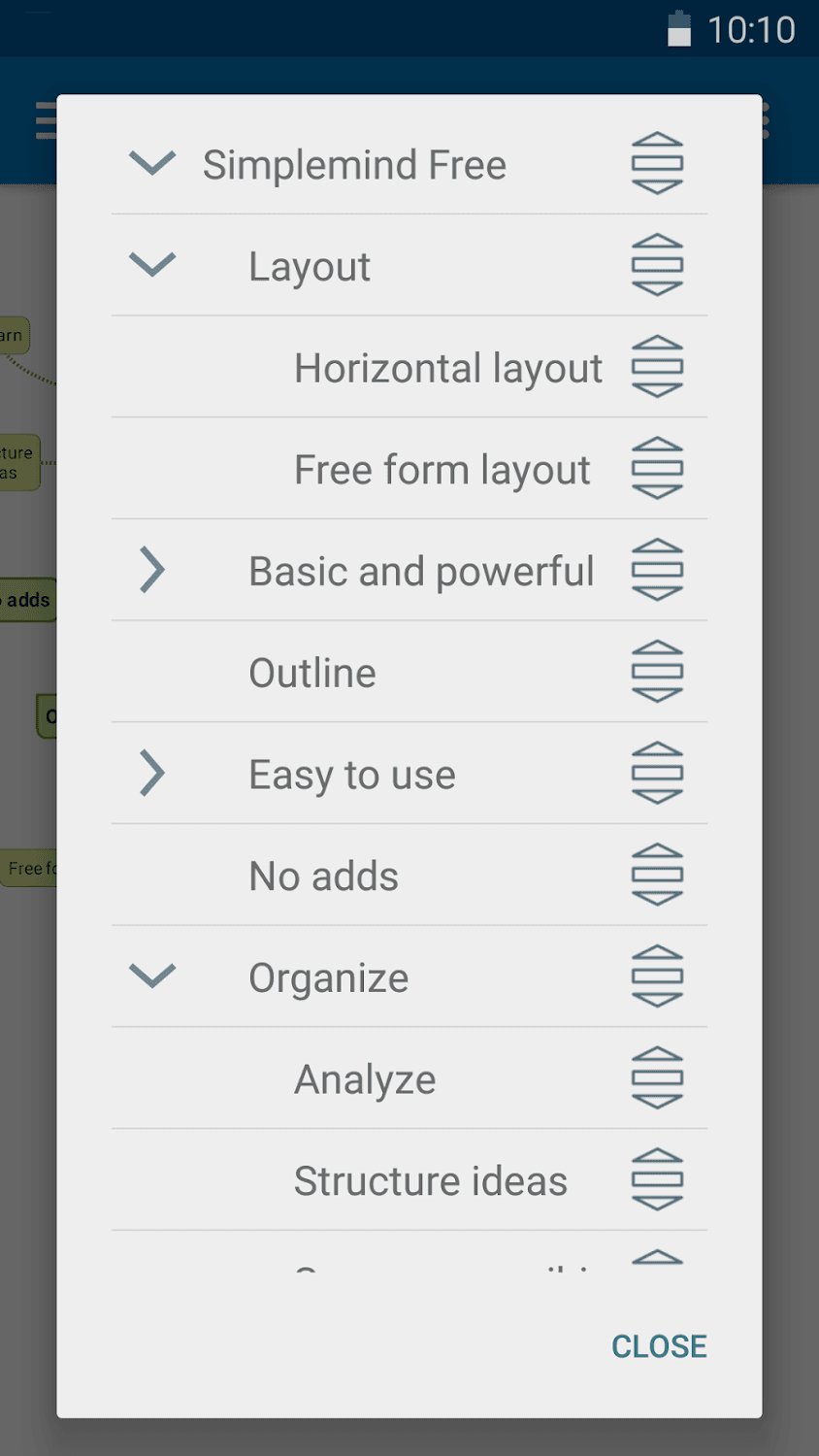
Task: Click reorder handle beside Layout
Action: [657, 265]
